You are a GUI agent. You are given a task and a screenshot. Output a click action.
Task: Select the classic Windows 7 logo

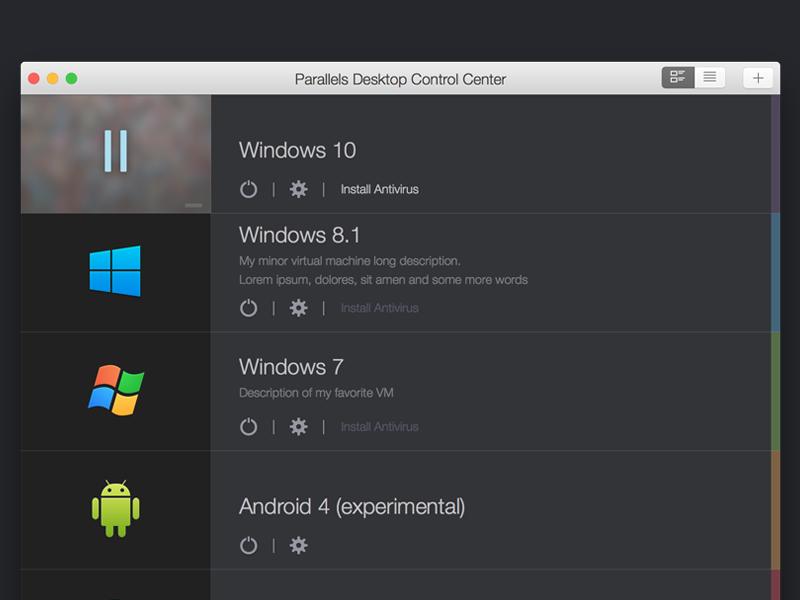pyautogui.click(x=115, y=390)
